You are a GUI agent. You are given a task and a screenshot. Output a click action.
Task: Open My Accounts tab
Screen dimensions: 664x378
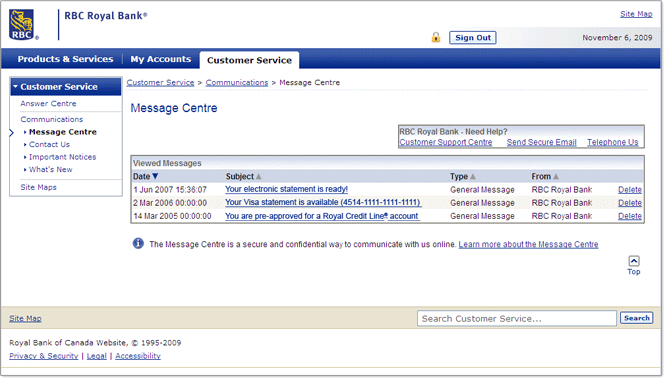160,59
